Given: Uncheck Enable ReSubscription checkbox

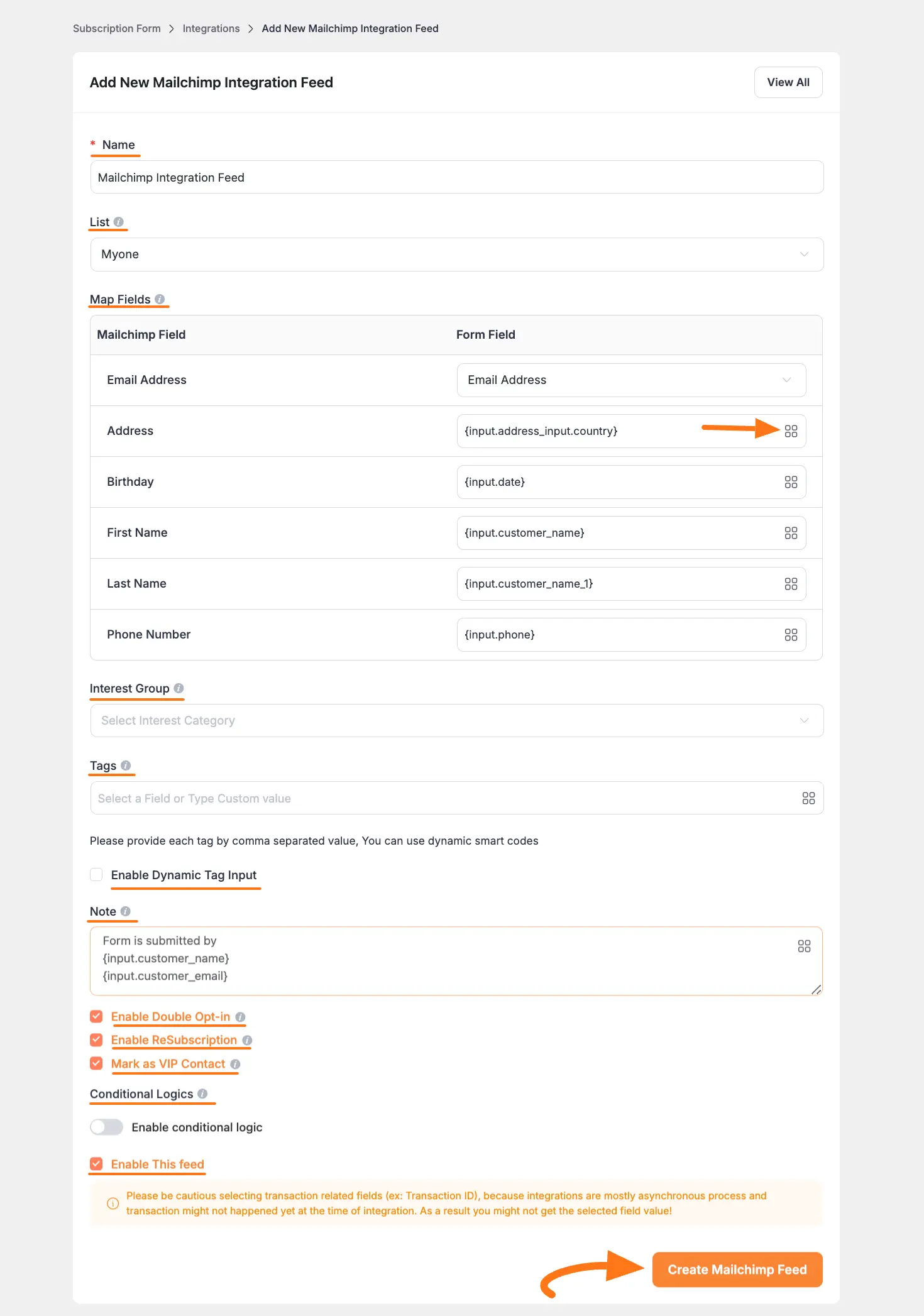Looking at the screenshot, I should [96, 1040].
